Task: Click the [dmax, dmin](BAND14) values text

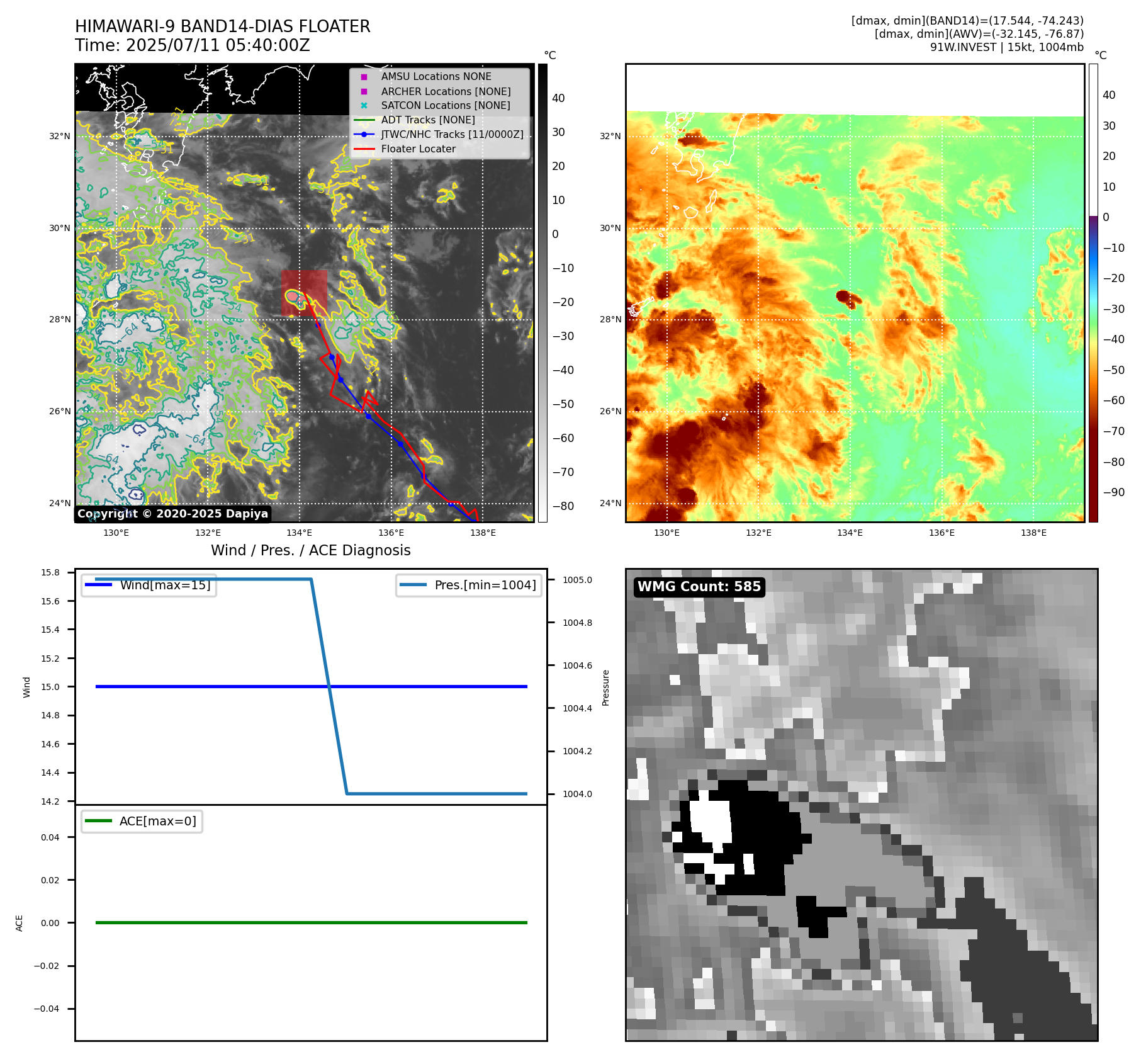Action: [967, 21]
